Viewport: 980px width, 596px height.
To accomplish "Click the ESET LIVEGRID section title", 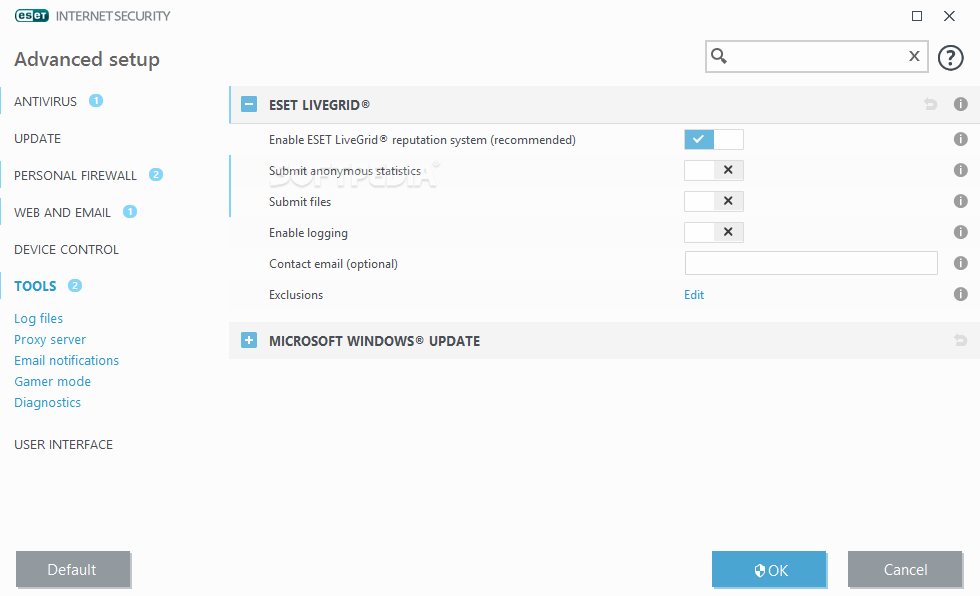I will (x=319, y=105).
